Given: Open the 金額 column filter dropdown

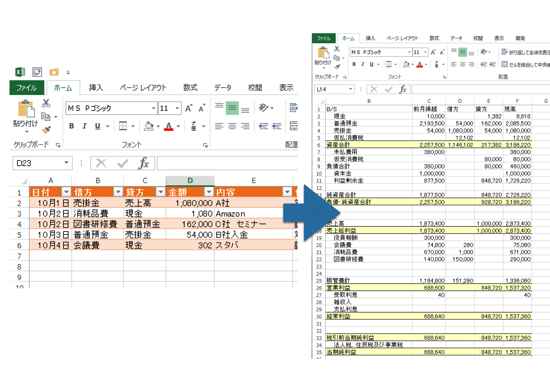Looking at the screenshot, I should coord(209,192).
